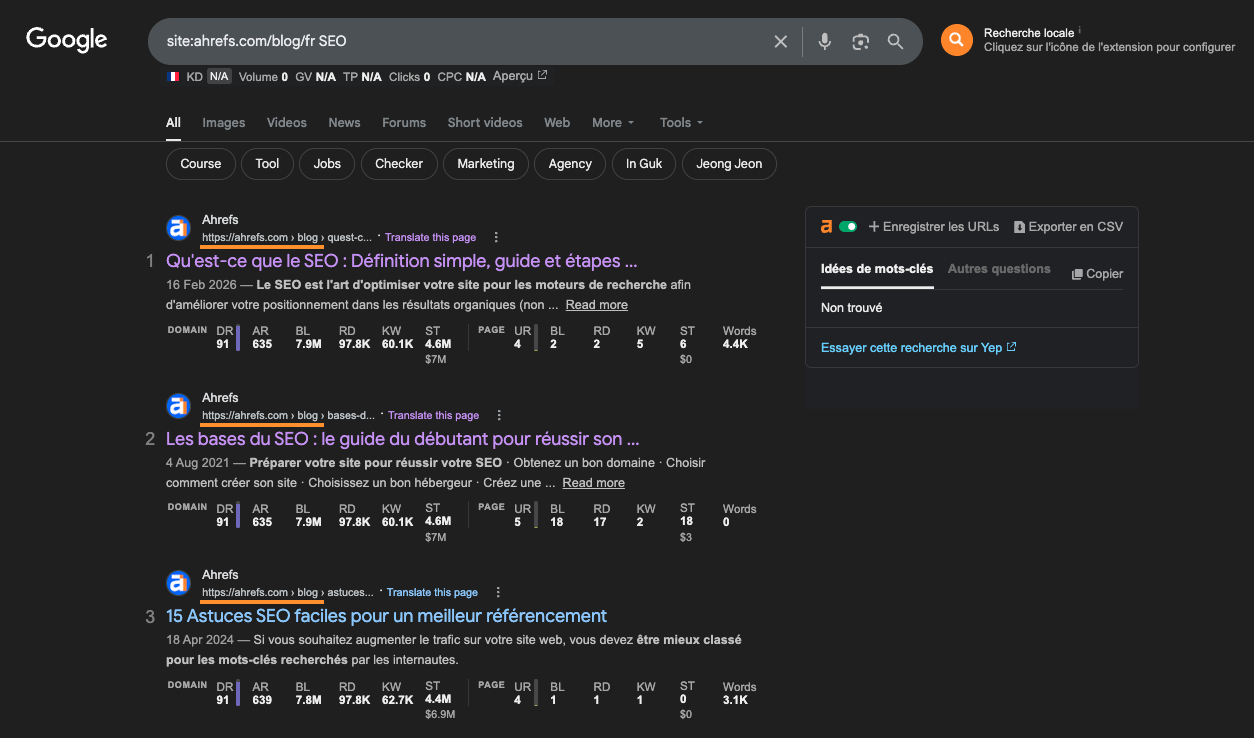1254x738 pixels.
Task: Select the Marketing filter chip
Action: (x=485, y=163)
